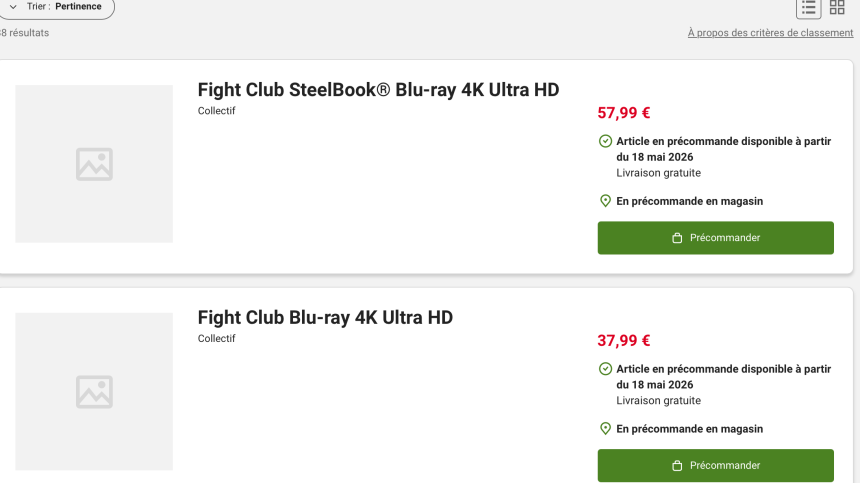This screenshot has height=483, width=860.
Task: Click the 57,99 € price
Action: (624, 113)
